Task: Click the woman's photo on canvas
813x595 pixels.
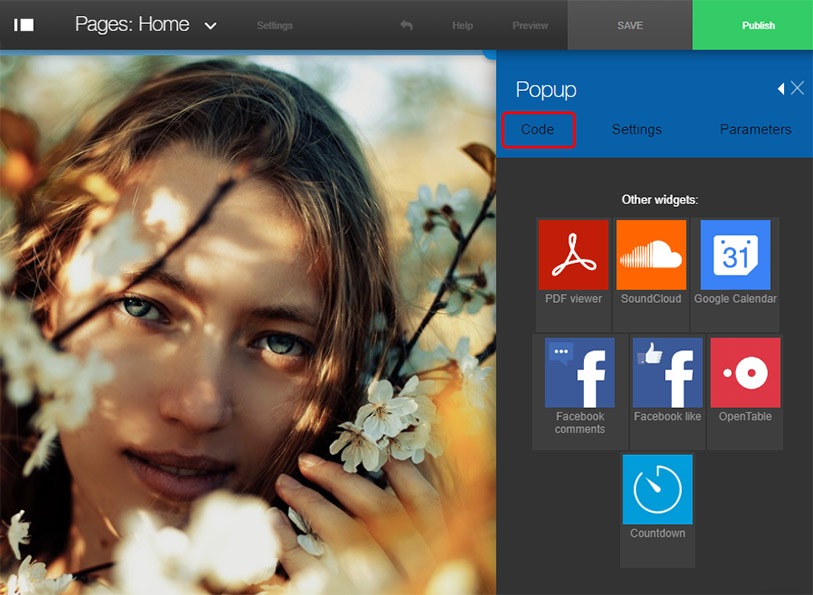Action: (x=248, y=325)
